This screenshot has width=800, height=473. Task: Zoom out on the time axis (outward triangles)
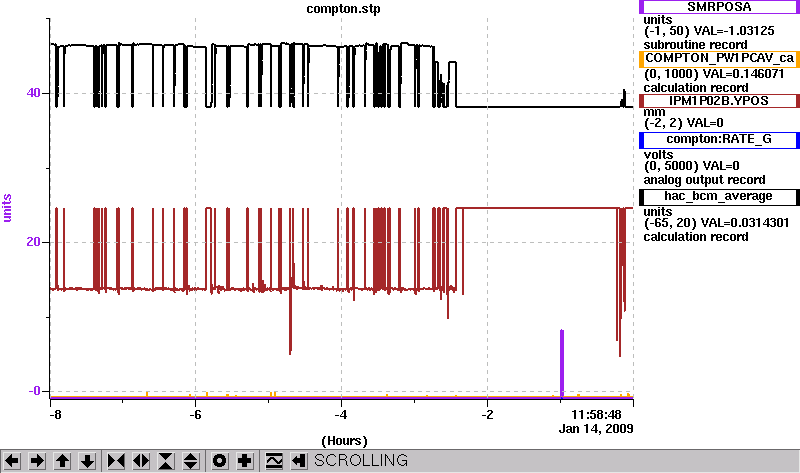click(x=141, y=461)
